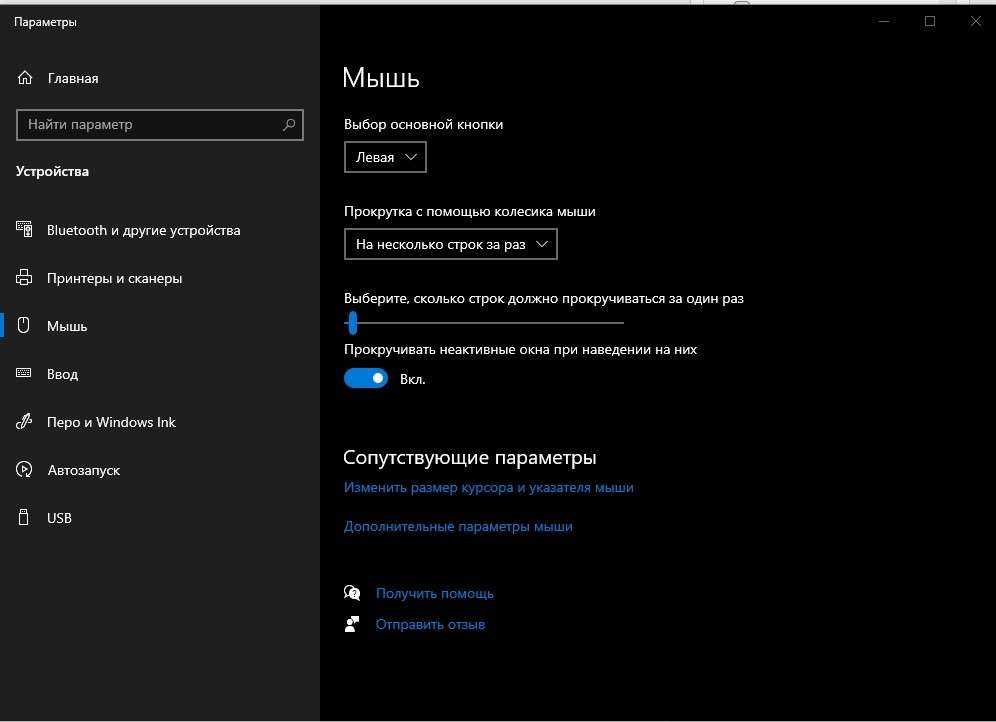
Task: Open the Левая primary button dropdown
Action: (x=385, y=157)
